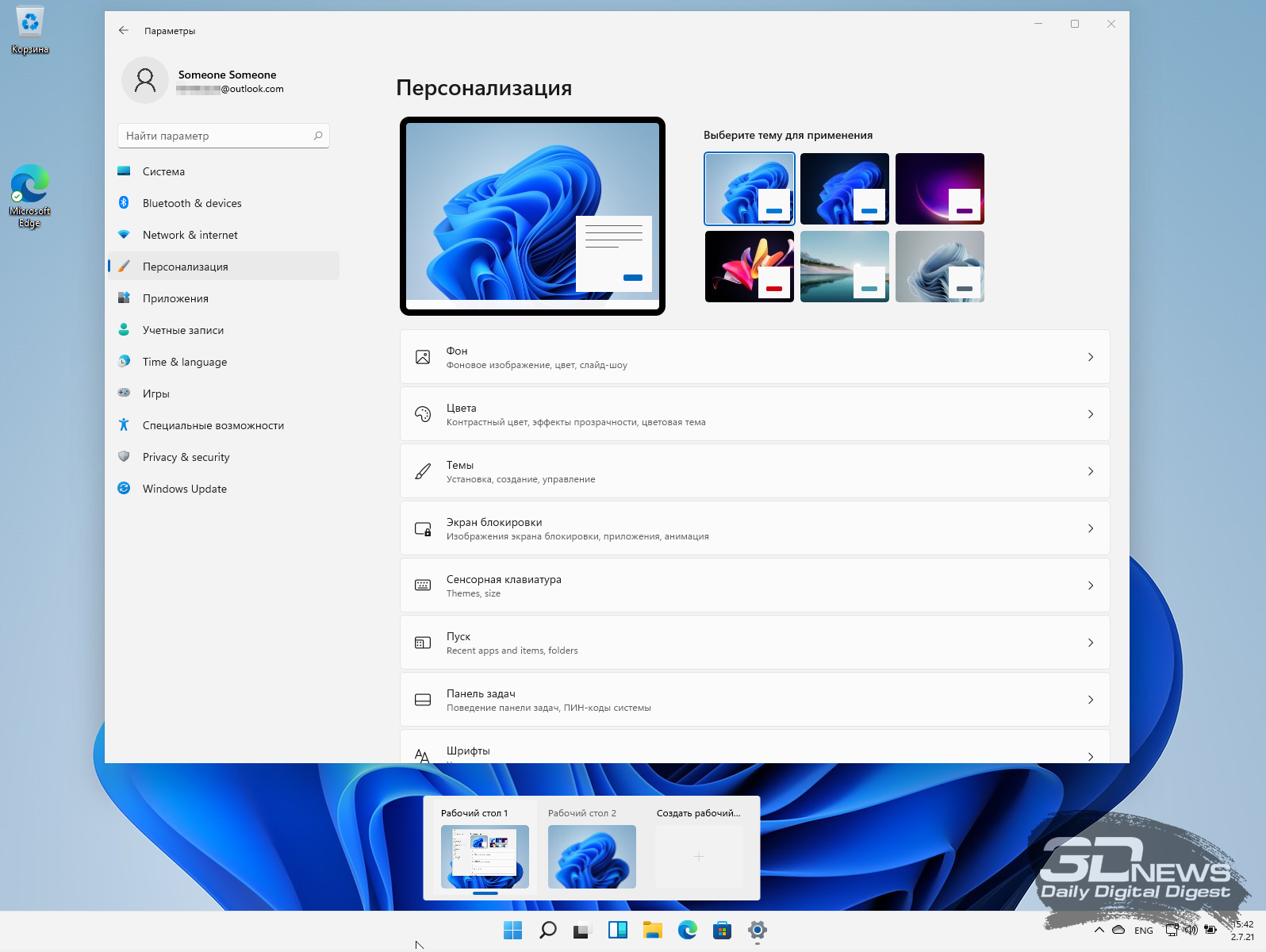Click the OneDrive cloud tray icon
Screen dimensions: 1266x952
pyautogui.click(x=1118, y=930)
